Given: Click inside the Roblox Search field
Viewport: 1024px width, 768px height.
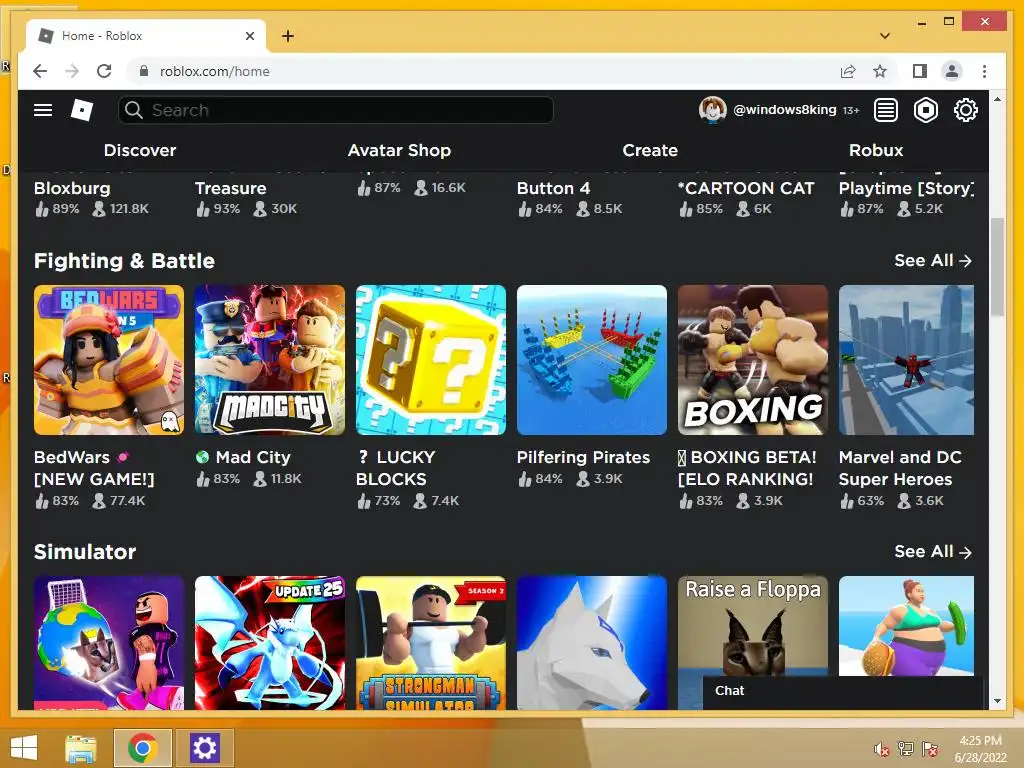Looking at the screenshot, I should [x=336, y=110].
